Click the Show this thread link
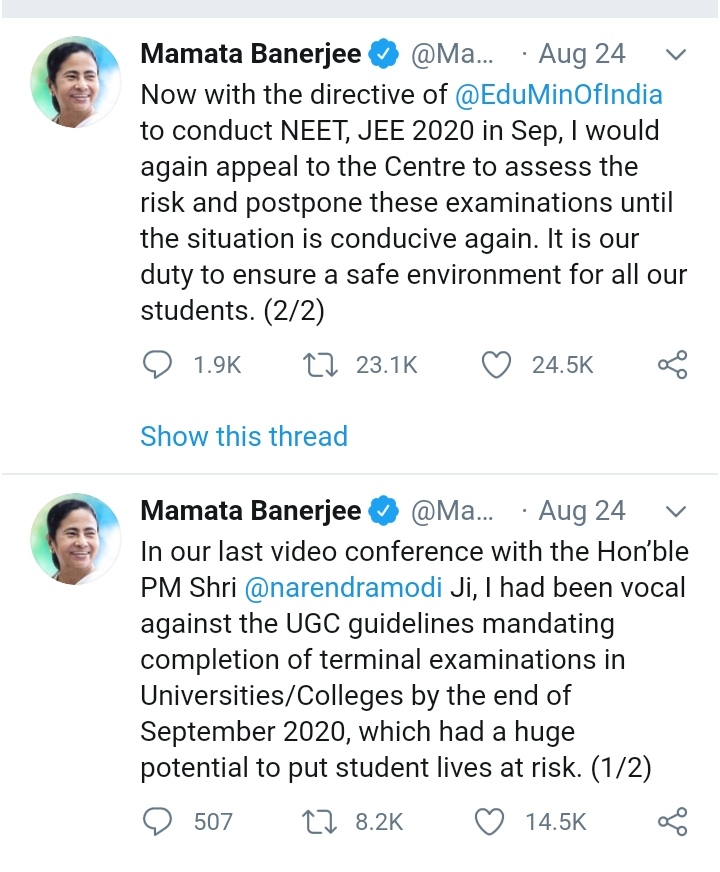 244,436
